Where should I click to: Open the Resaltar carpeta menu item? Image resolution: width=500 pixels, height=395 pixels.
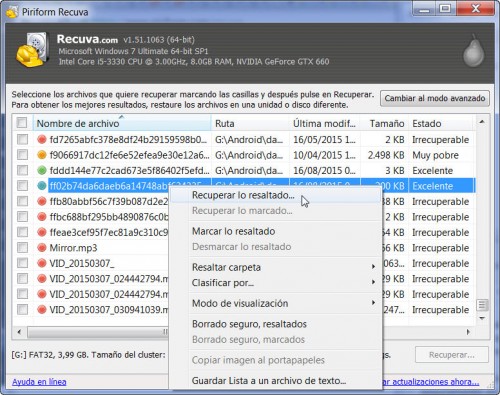[275, 267]
